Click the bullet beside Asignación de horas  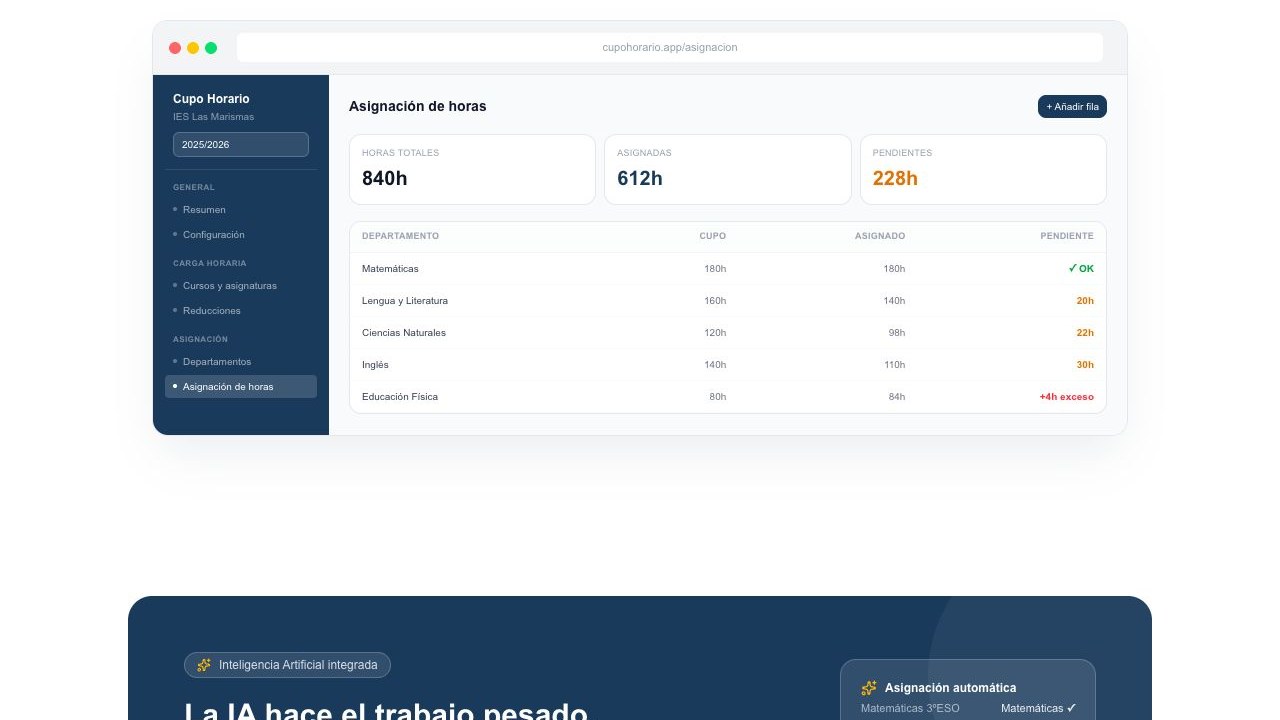(x=175, y=386)
